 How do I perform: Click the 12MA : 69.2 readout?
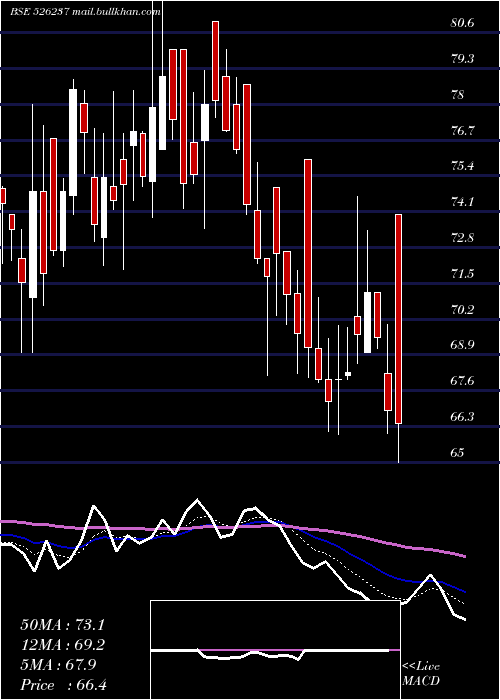[x=63, y=645]
